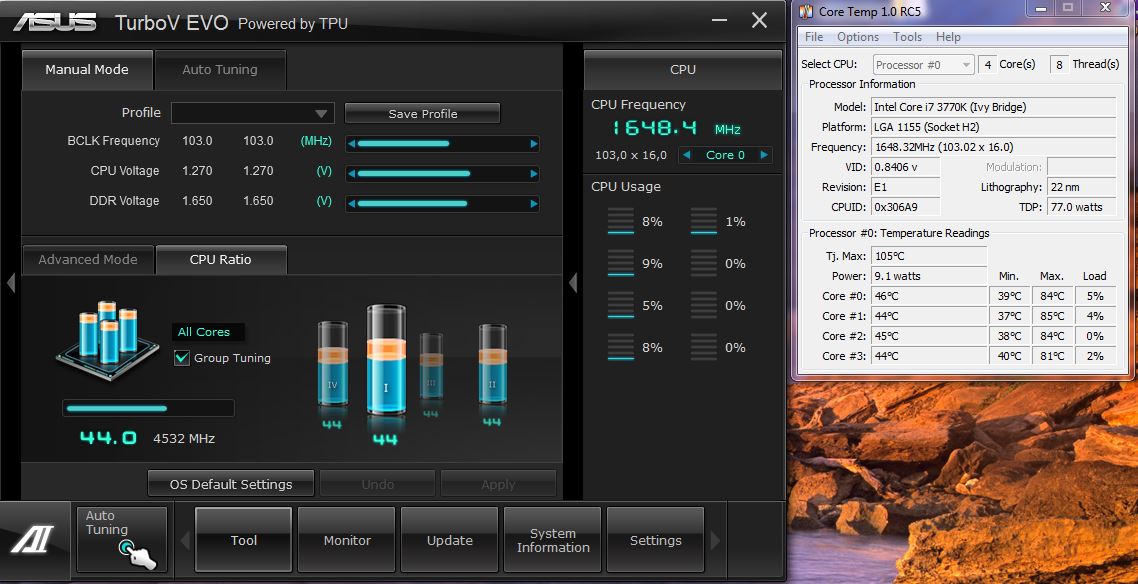Screen dimensions: 1138x584
Task: Click Core #3 Max 81°C cell
Action: point(1051,356)
